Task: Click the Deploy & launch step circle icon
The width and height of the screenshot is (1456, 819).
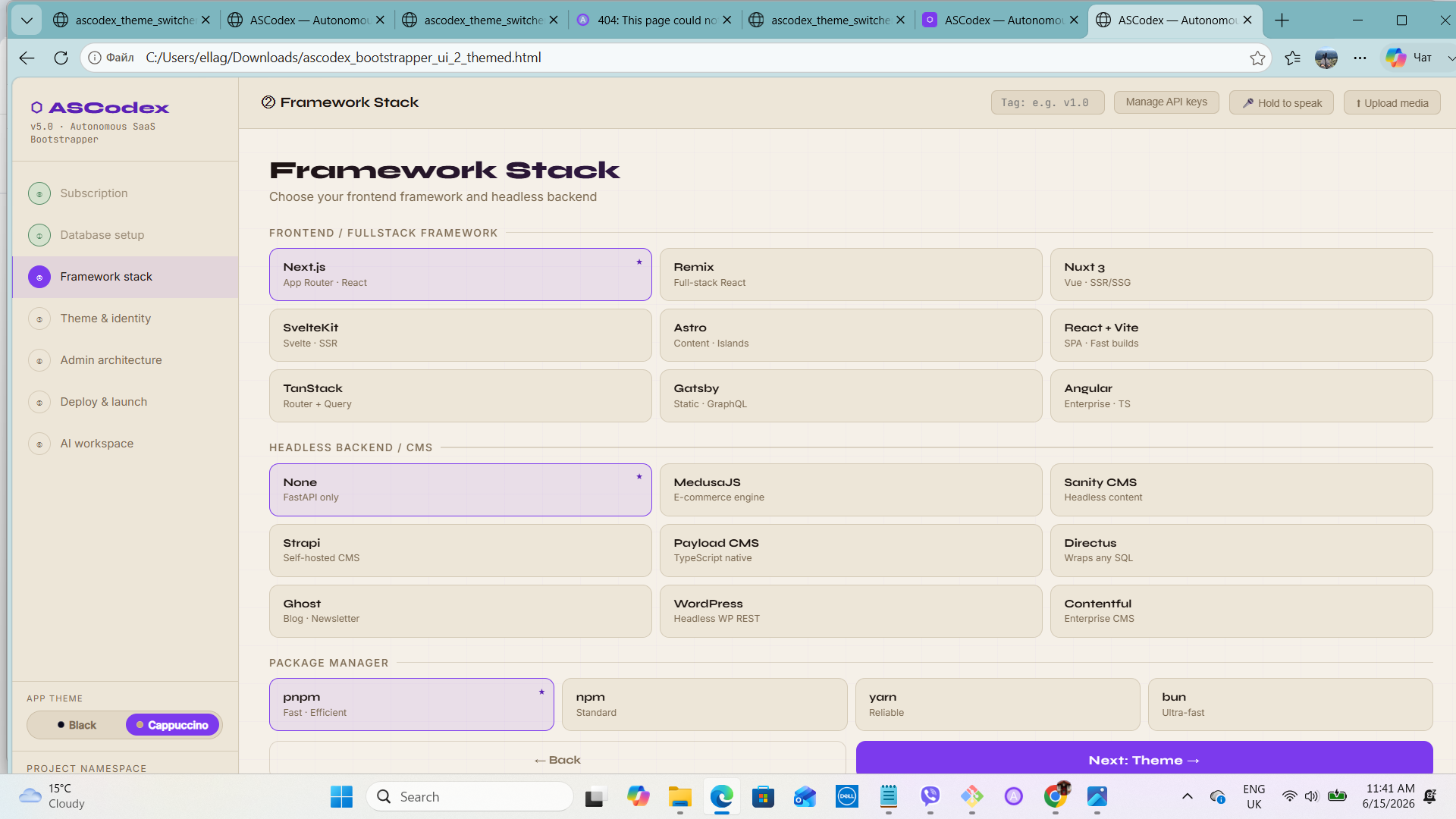Action: pyautogui.click(x=39, y=402)
